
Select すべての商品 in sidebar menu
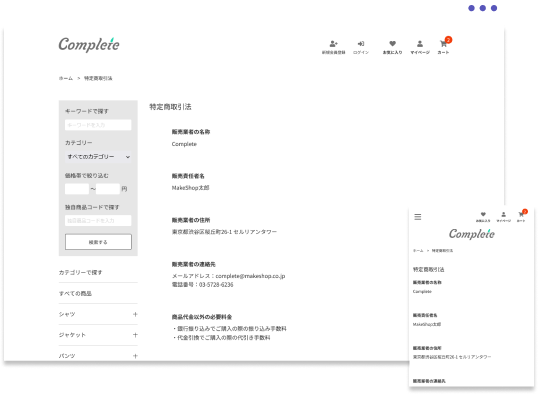click(75, 293)
